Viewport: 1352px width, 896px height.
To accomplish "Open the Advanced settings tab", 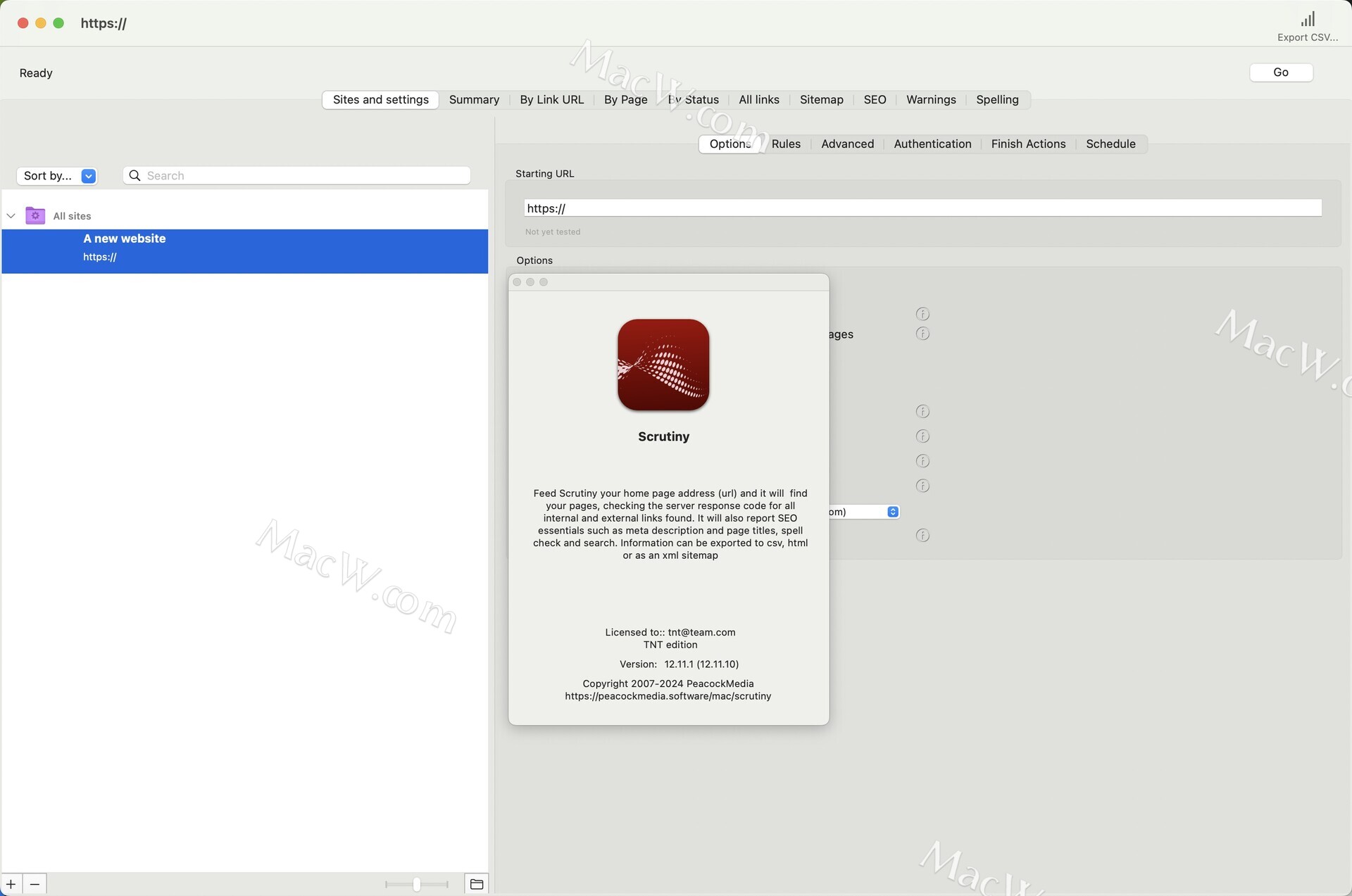I will (x=847, y=144).
